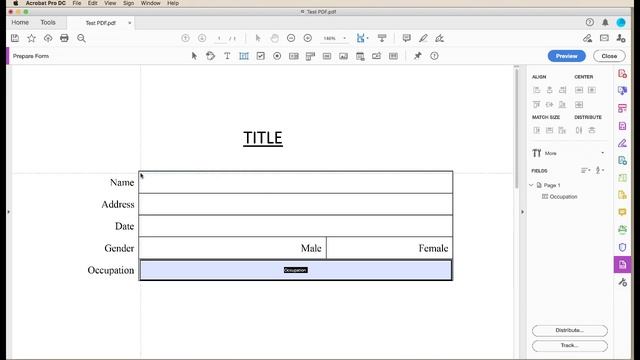Screen dimensions: 640x360
Task: Select the Add List Box tool
Action: (x=294, y=56)
